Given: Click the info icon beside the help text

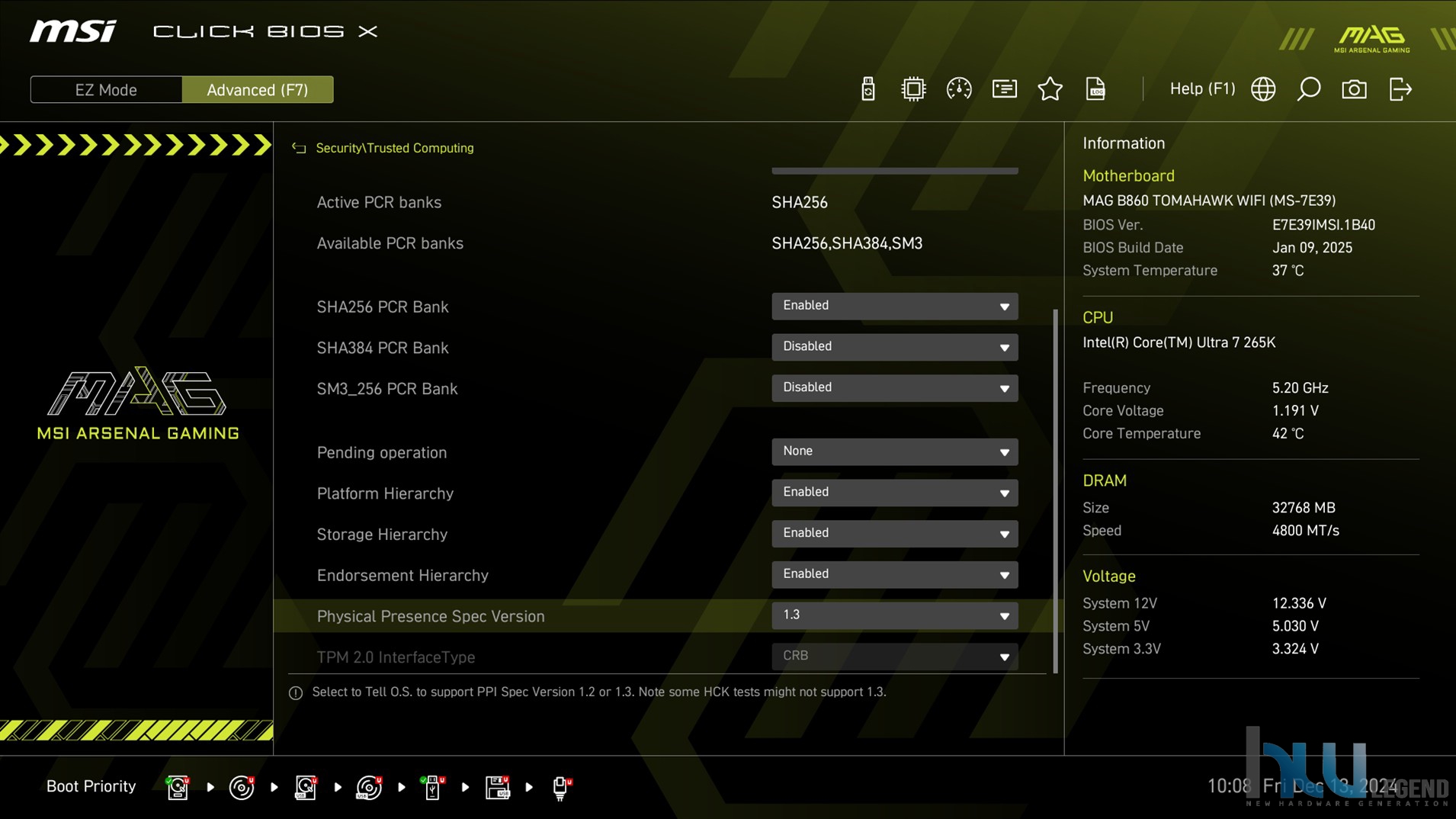Looking at the screenshot, I should pyautogui.click(x=296, y=692).
